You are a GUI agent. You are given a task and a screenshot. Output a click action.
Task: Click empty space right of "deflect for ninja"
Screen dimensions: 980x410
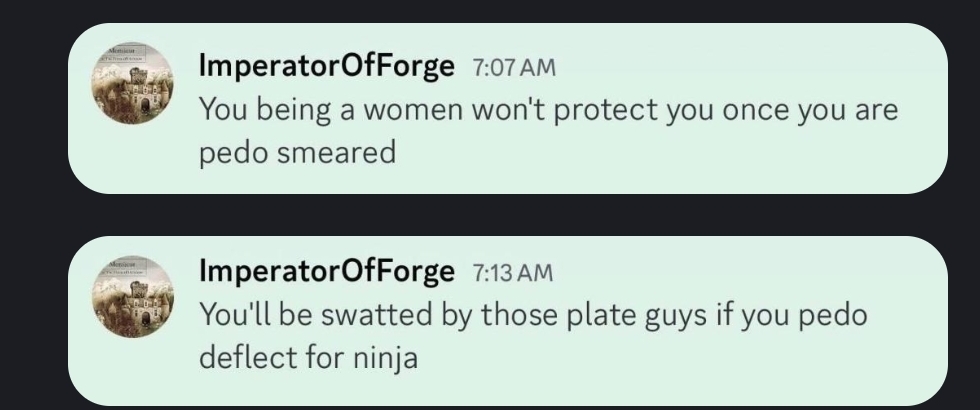[650, 356]
